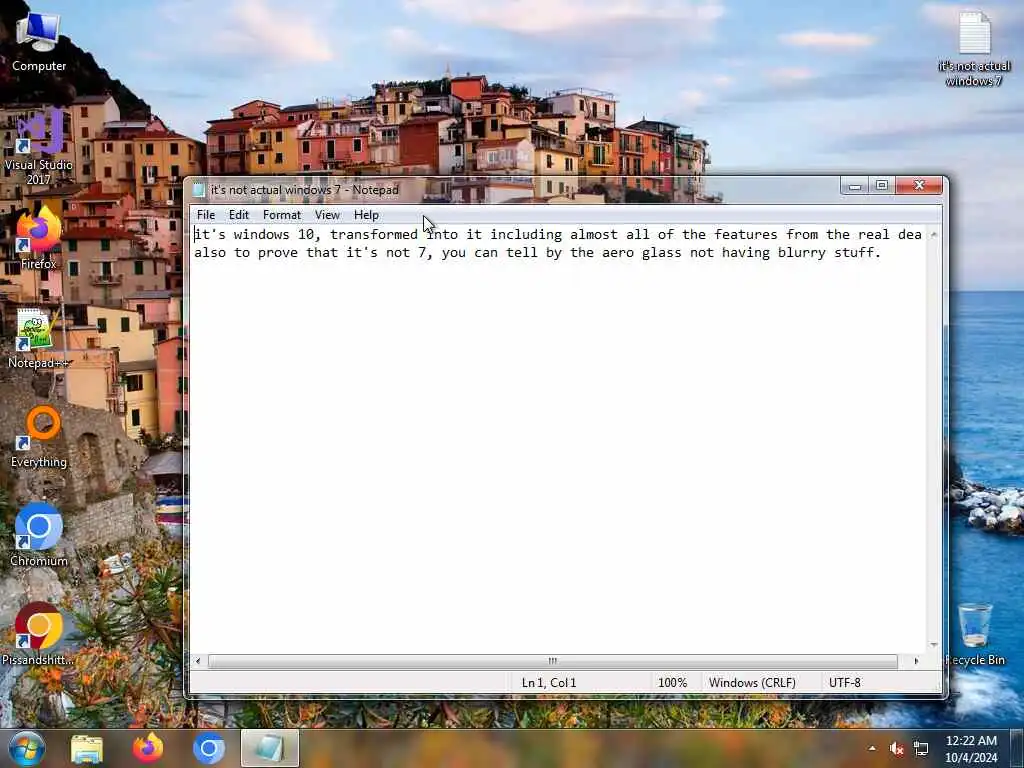Screen dimensions: 1024x768
Task: Open the Edit menu in Notepad
Action: [x=238, y=215]
